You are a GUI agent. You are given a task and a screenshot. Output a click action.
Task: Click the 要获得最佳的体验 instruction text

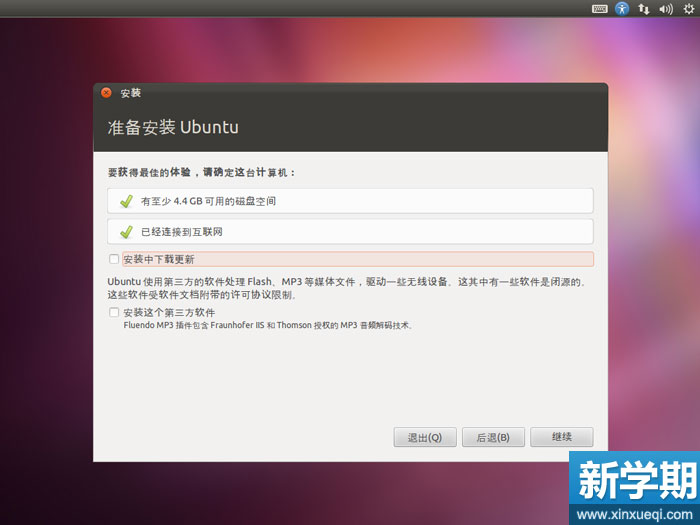click(x=201, y=172)
